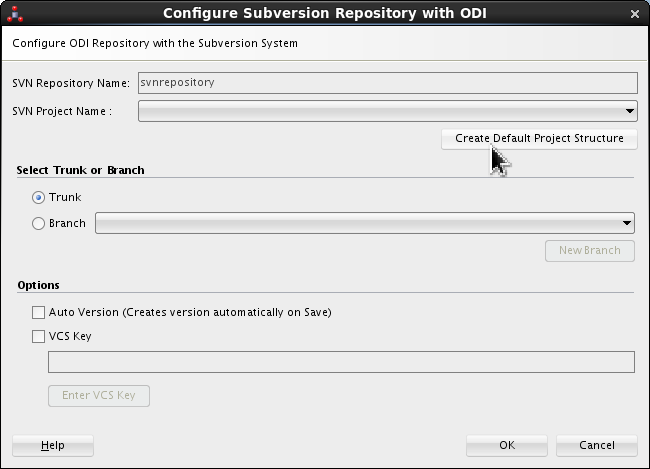Select the Branch radio button
Image resolution: width=650 pixels, height=469 pixels.
click(x=39, y=224)
